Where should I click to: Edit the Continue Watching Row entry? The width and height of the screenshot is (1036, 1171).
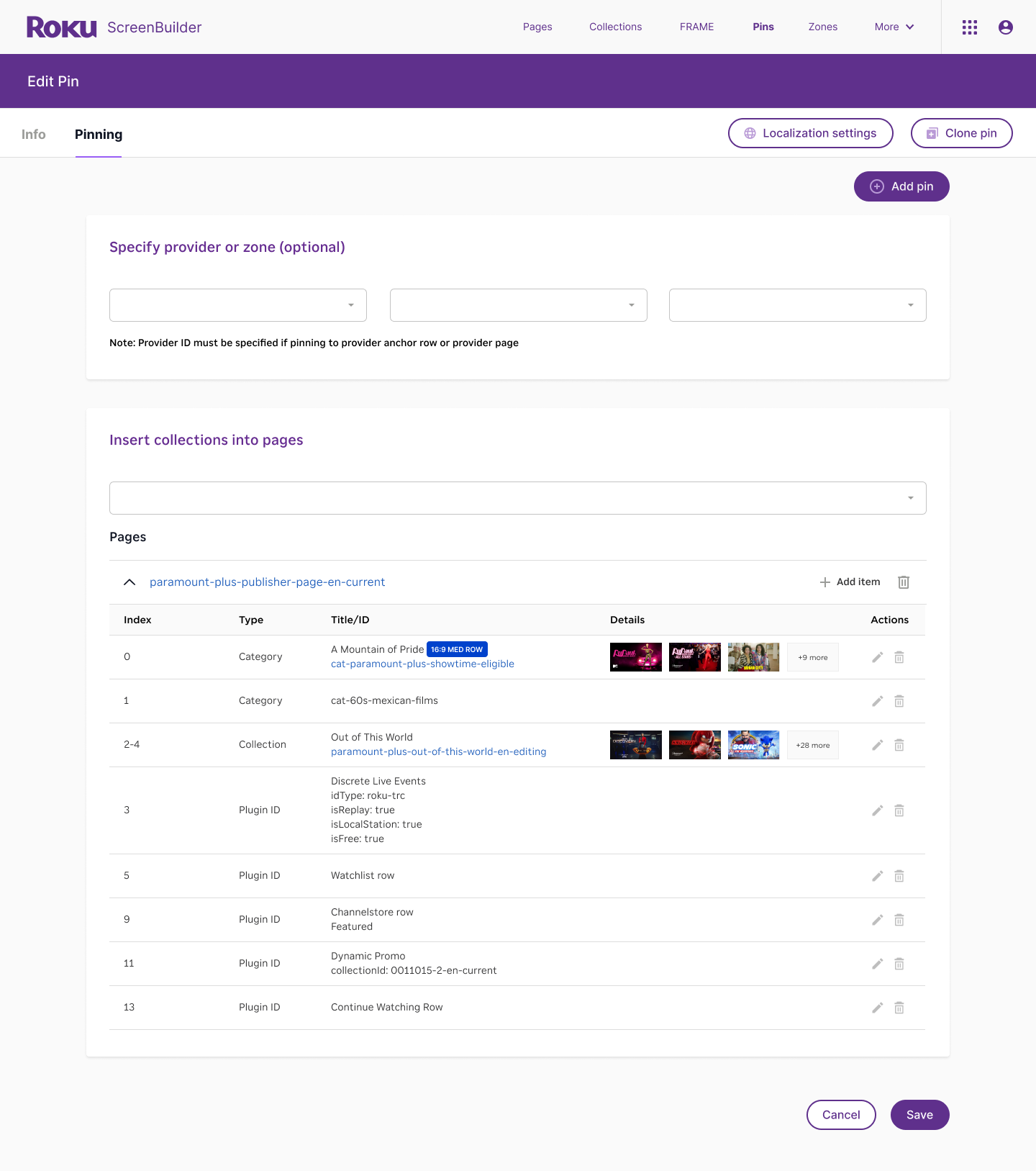click(x=877, y=1008)
